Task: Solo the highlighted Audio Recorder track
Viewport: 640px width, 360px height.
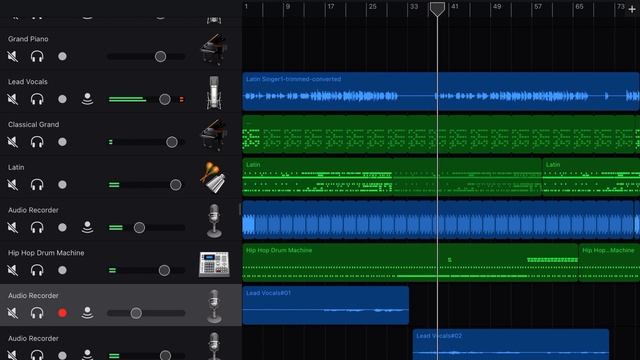Action: tap(37, 313)
